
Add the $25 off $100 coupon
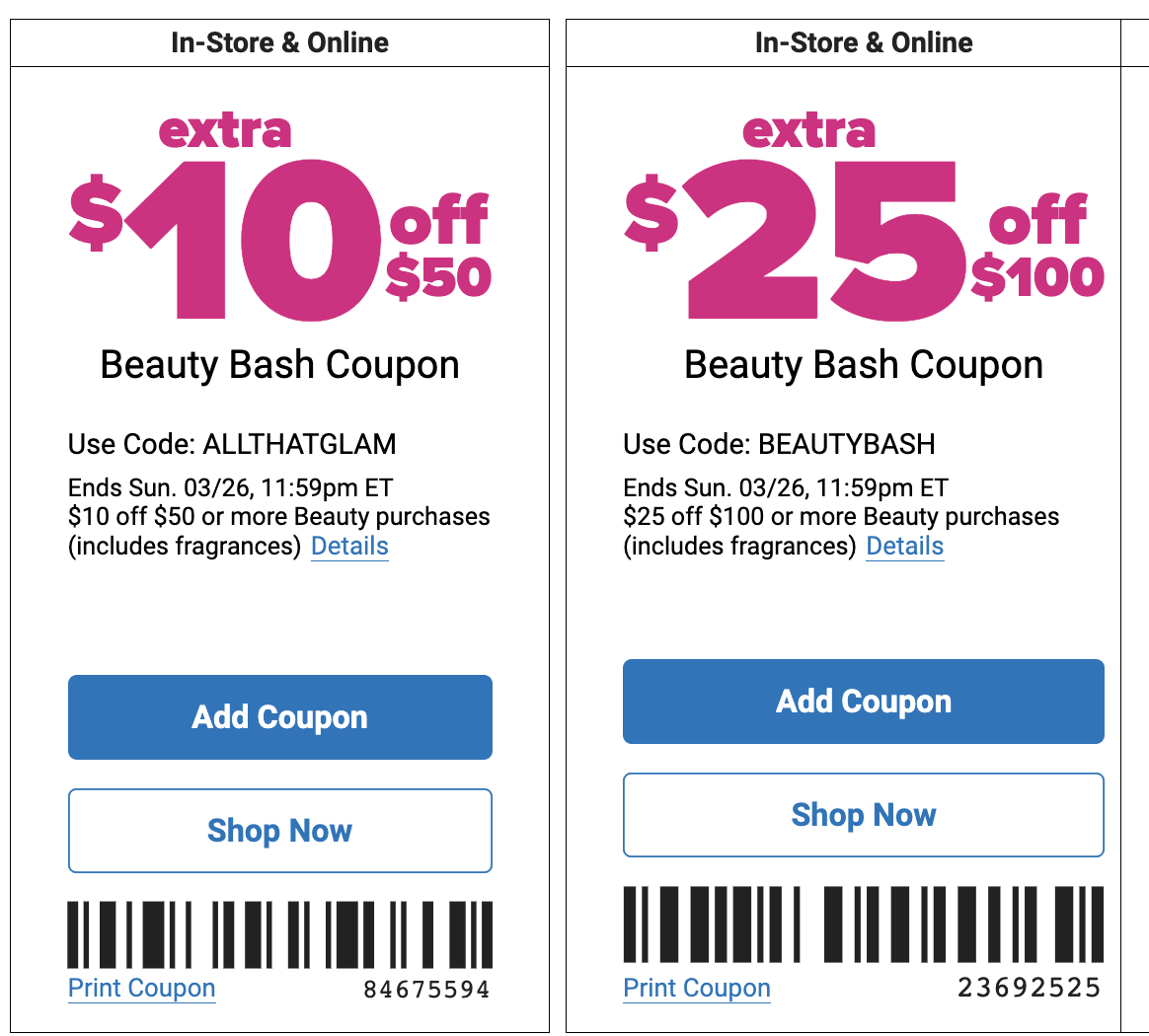tap(863, 702)
